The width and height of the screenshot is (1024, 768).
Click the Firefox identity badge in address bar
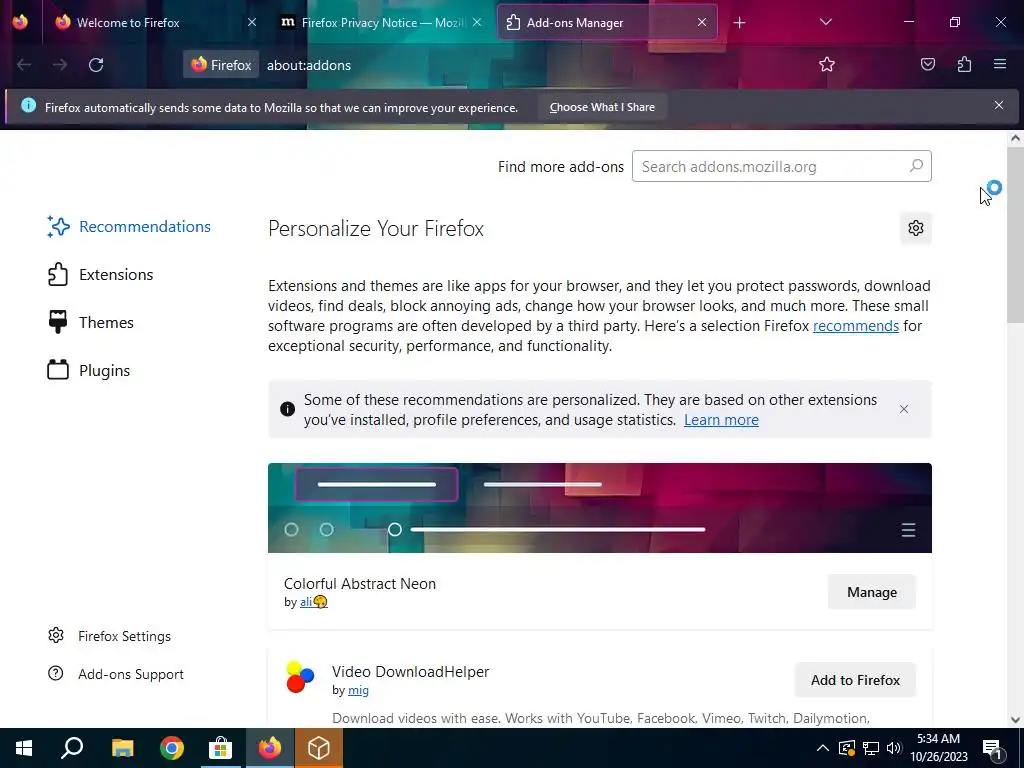tap(221, 65)
